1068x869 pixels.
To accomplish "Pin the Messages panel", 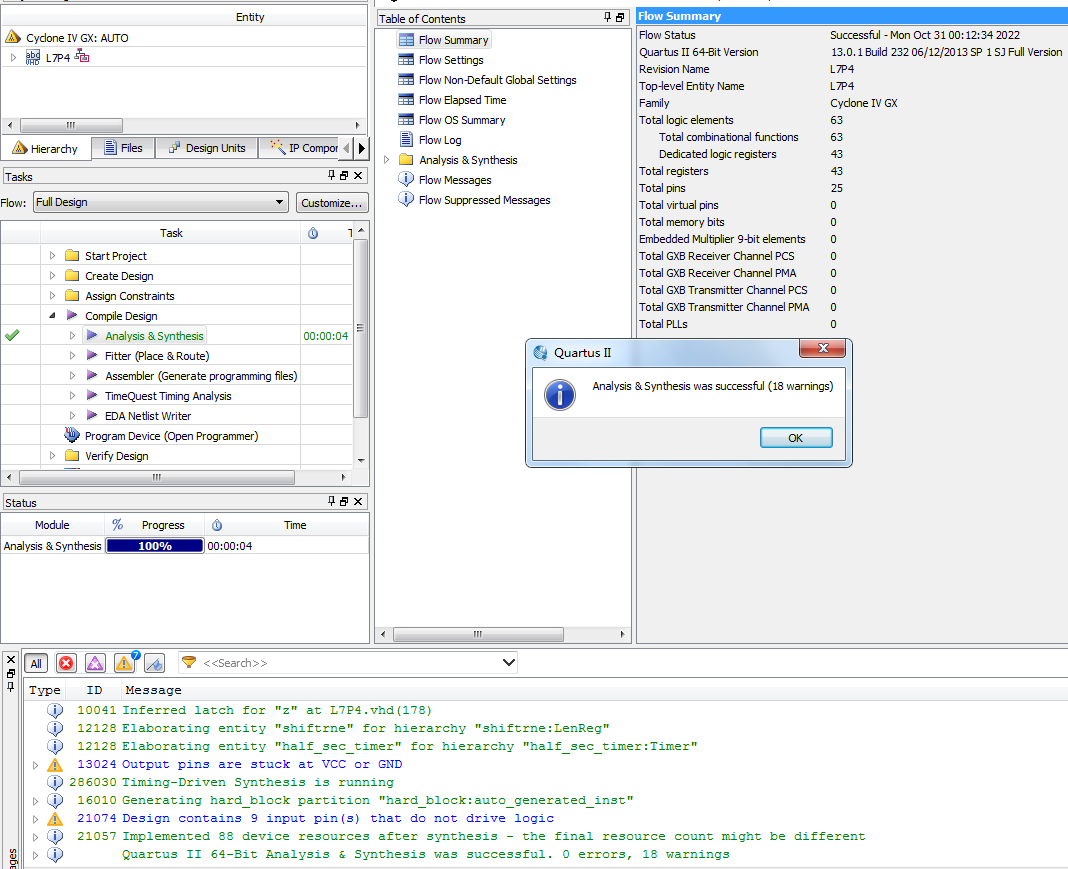I will coord(11,686).
